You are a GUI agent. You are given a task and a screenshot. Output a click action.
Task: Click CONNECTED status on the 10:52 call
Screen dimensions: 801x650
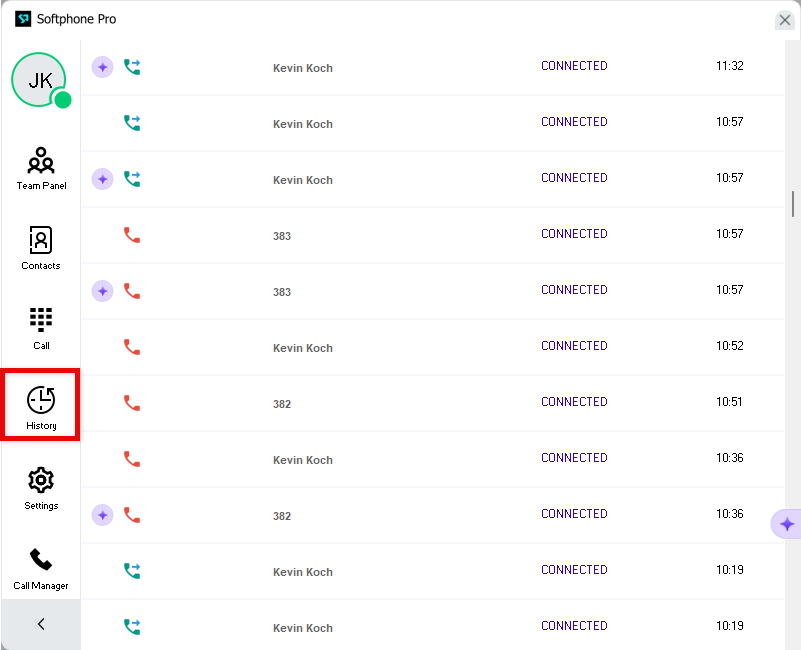pyautogui.click(x=574, y=346)
